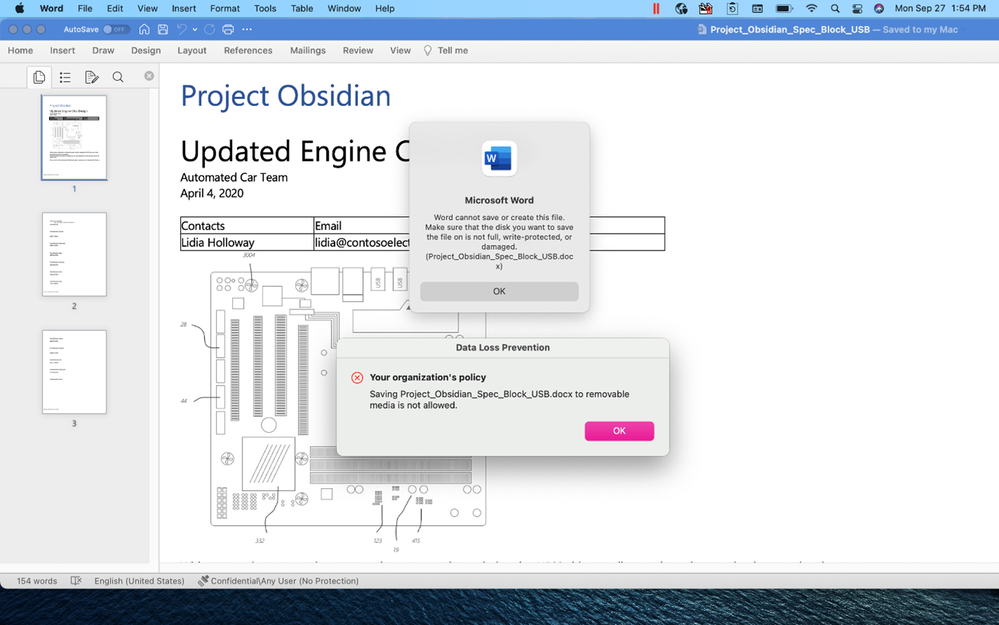Viewport: 999px width, 625px height.
Task: Open the Insert ribbon tab
Action: pyautogui.click(x=62, y=50)
